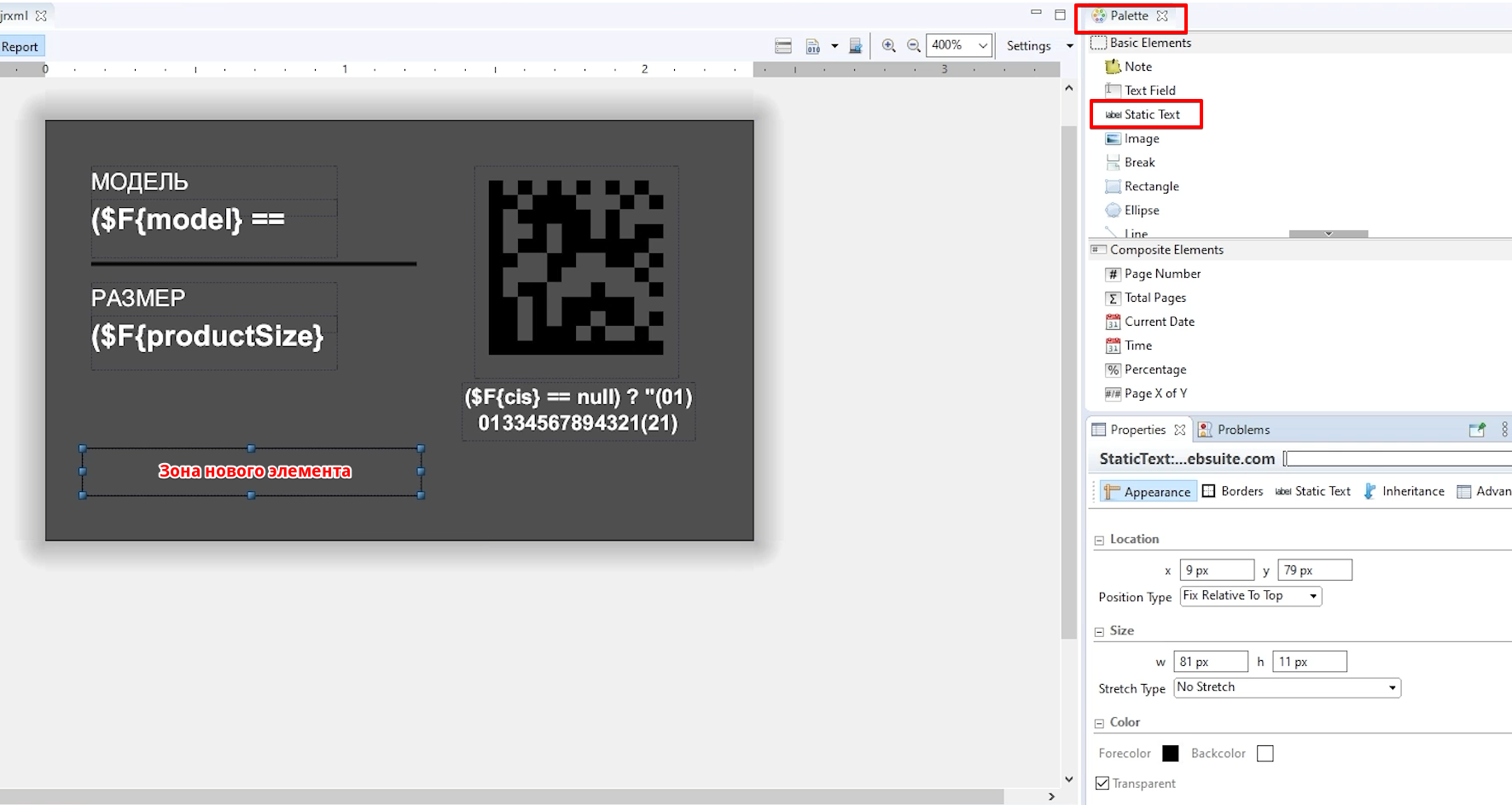The image size is (1512, 805).
Task: Open the compile icon dropdown arrow
Action: tap(835, 46)
